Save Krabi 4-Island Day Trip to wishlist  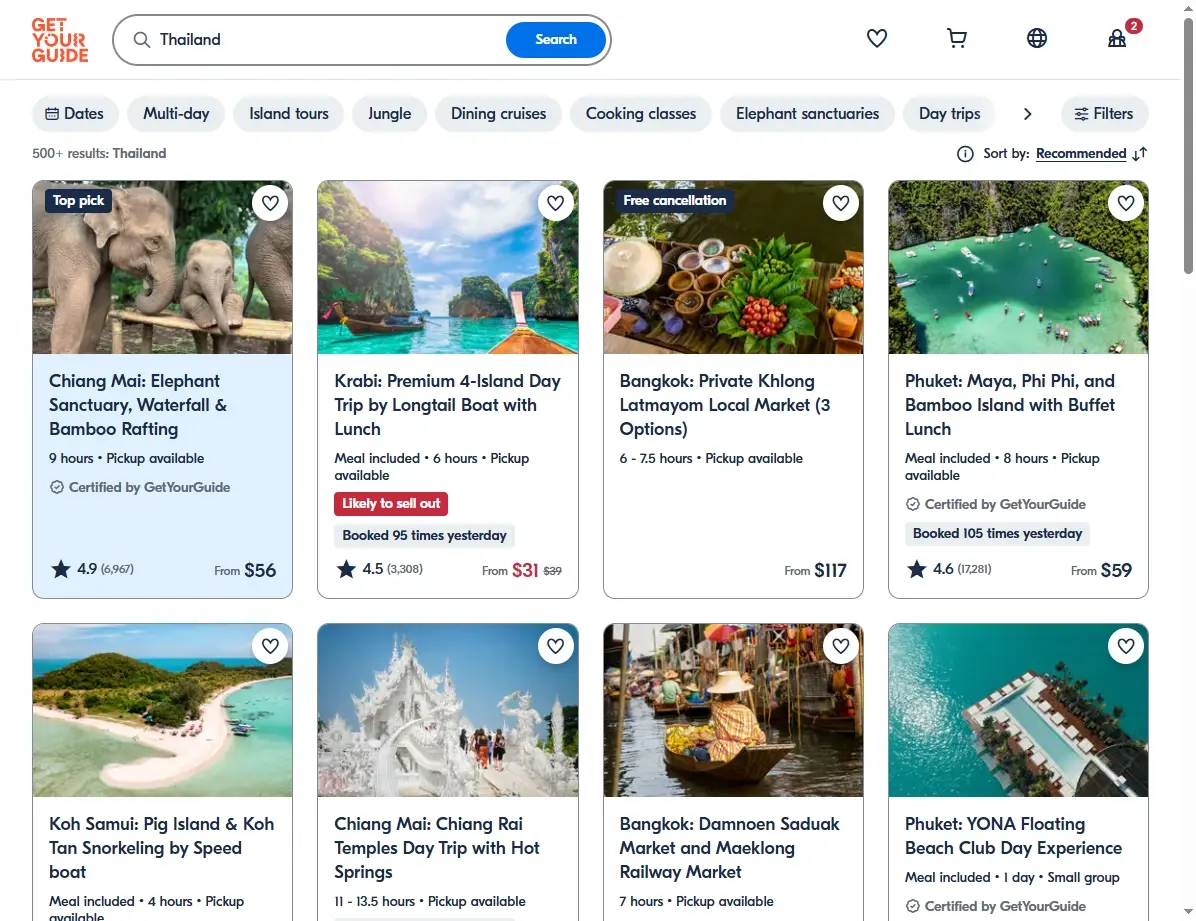(x=555, y=203)
